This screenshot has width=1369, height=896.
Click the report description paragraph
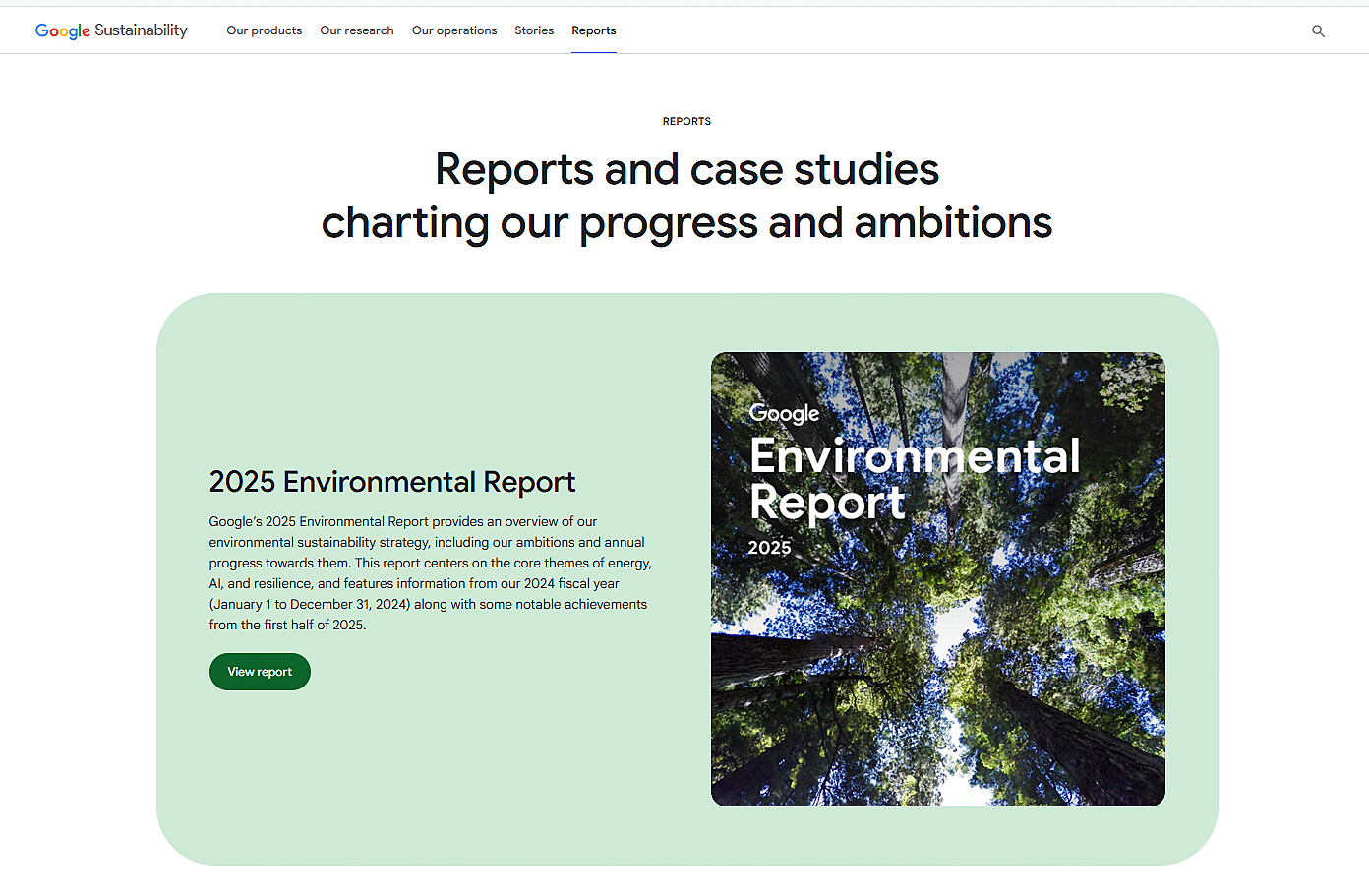coord(431,573)
